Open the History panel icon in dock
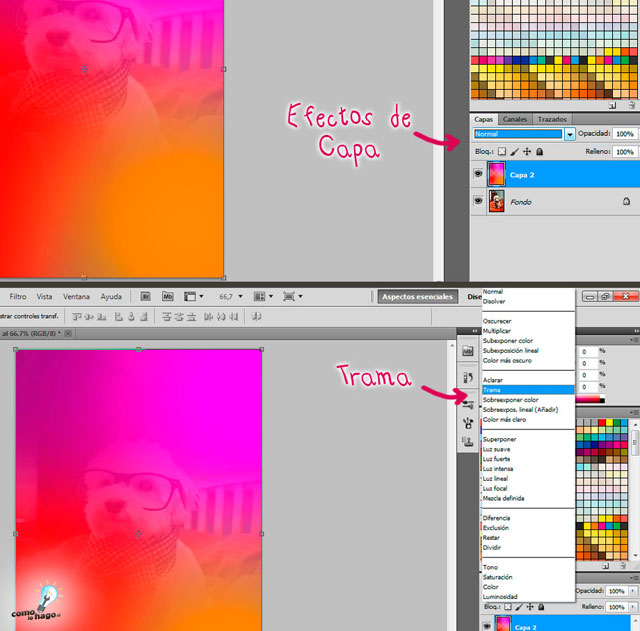 point(468,377)
